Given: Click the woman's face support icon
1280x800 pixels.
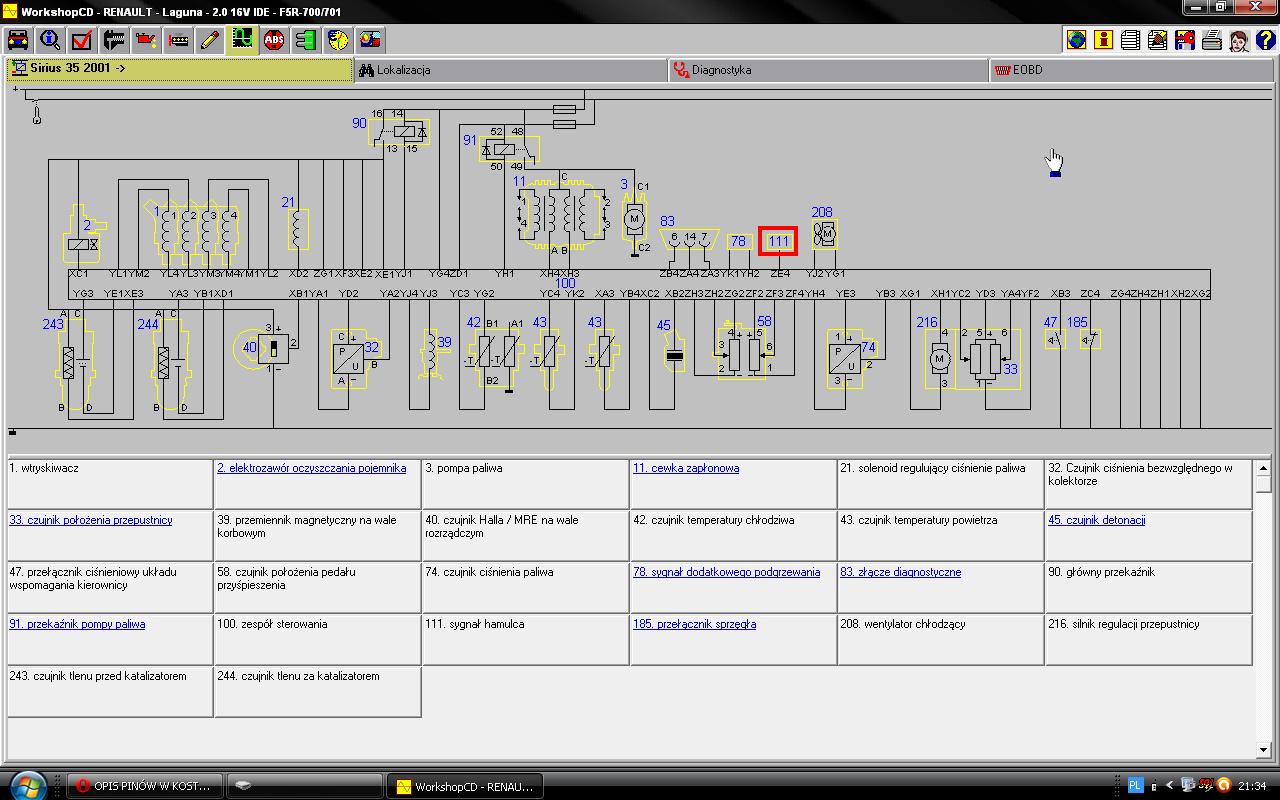Looking at the screenshot, I should point(1238,40).
